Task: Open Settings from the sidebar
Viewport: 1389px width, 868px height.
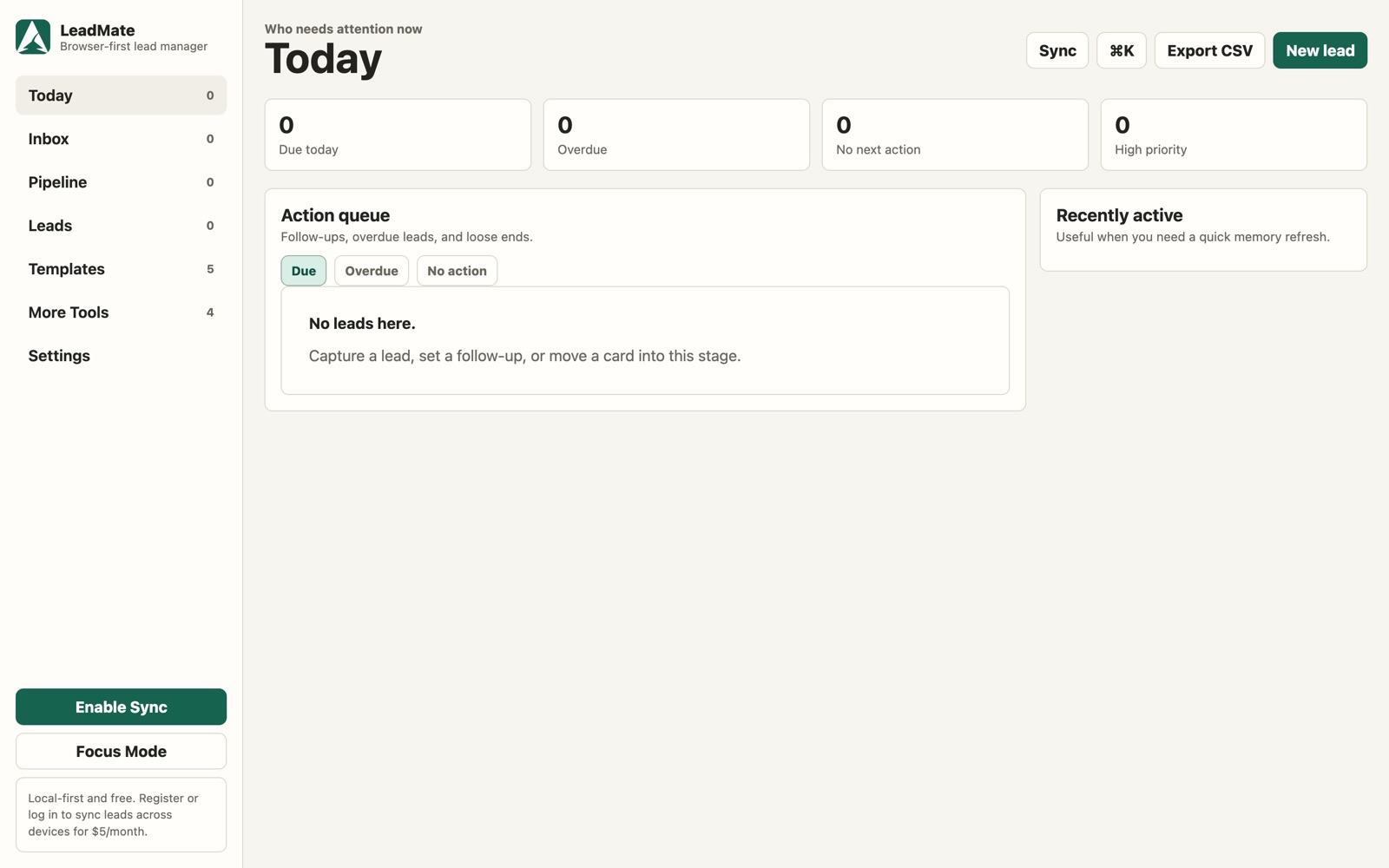Action: coord(121,356)
